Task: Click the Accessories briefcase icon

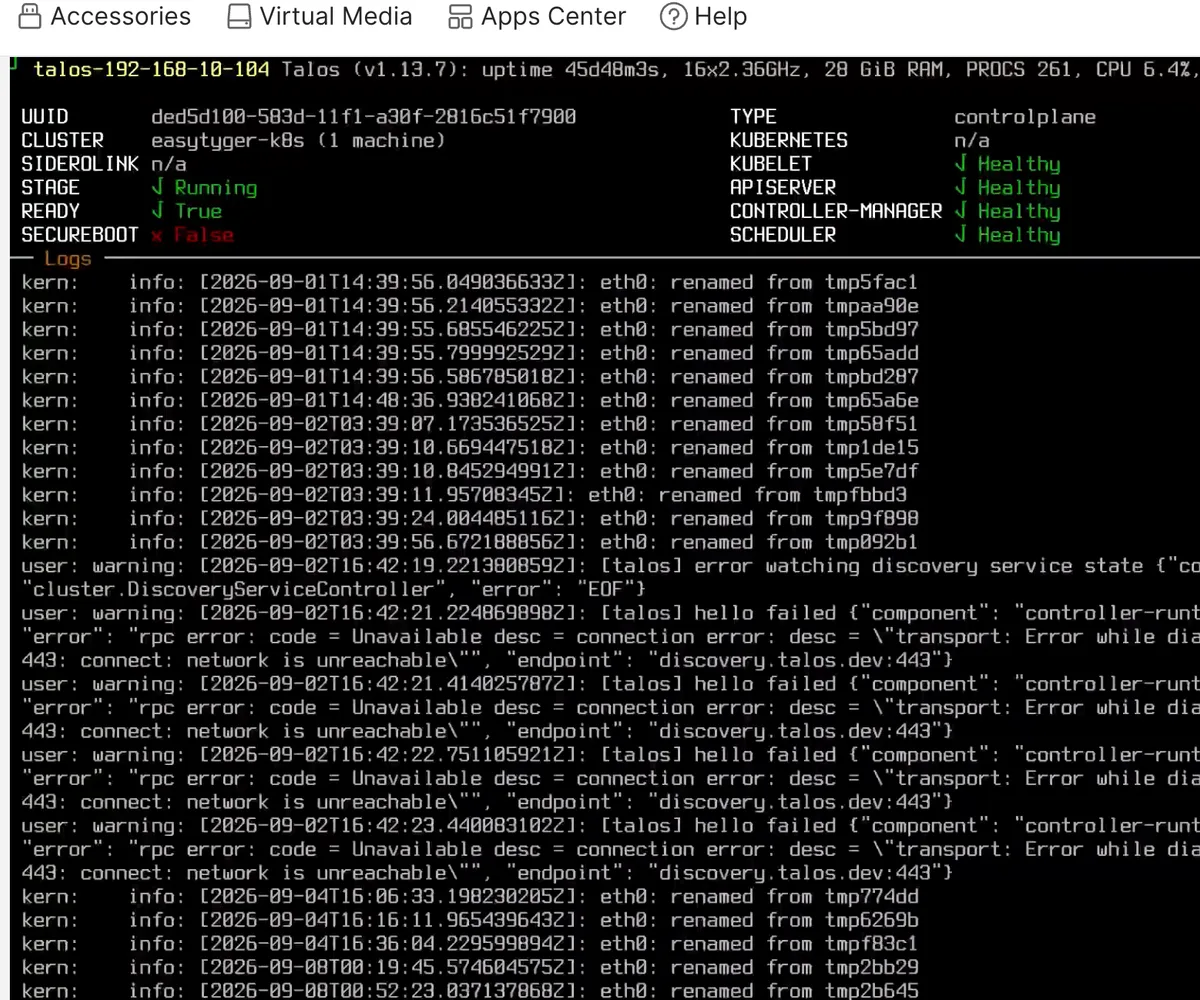Action: click(x=30, y=16)
